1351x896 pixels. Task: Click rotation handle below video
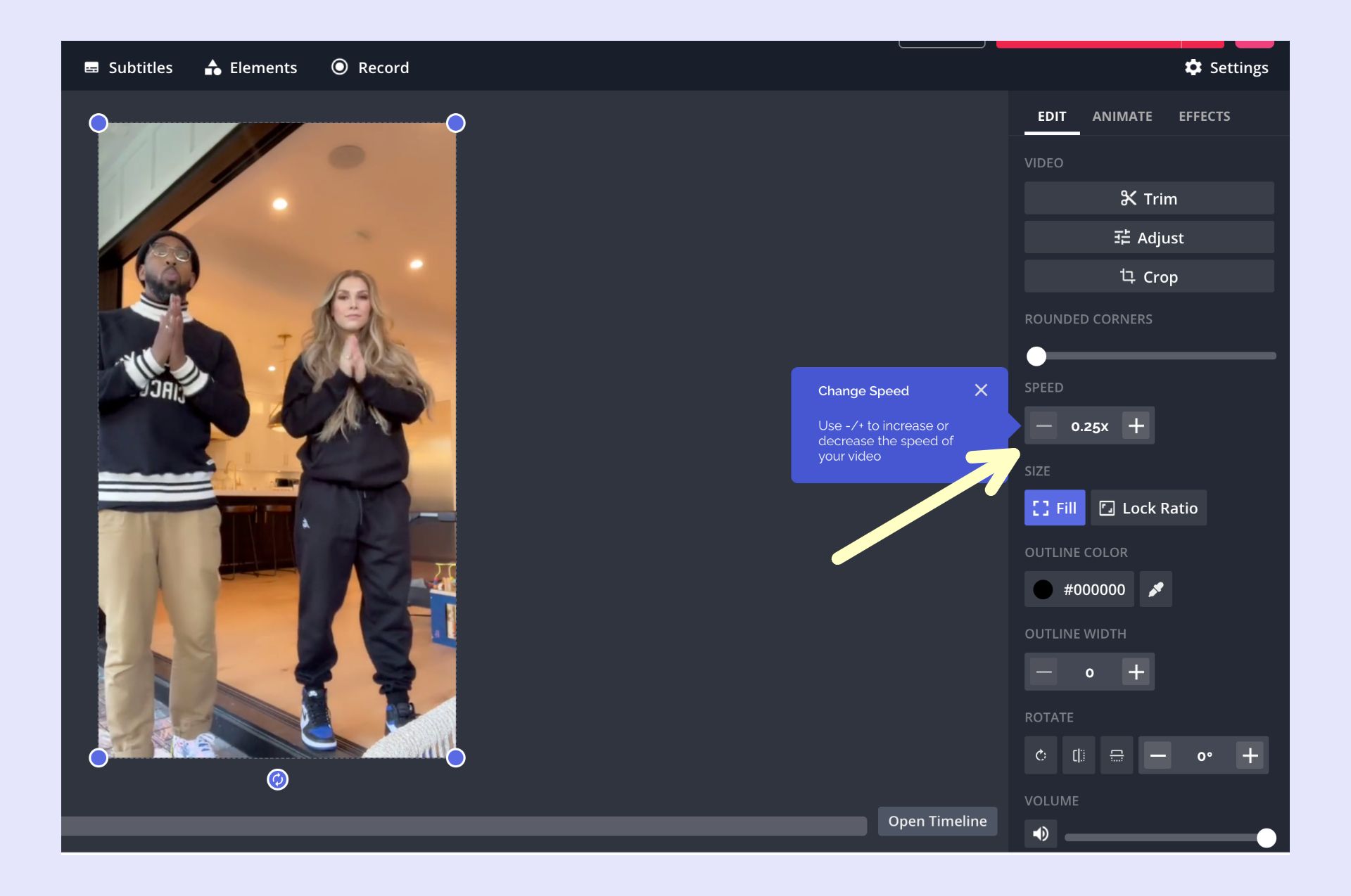tap(278, 779)
